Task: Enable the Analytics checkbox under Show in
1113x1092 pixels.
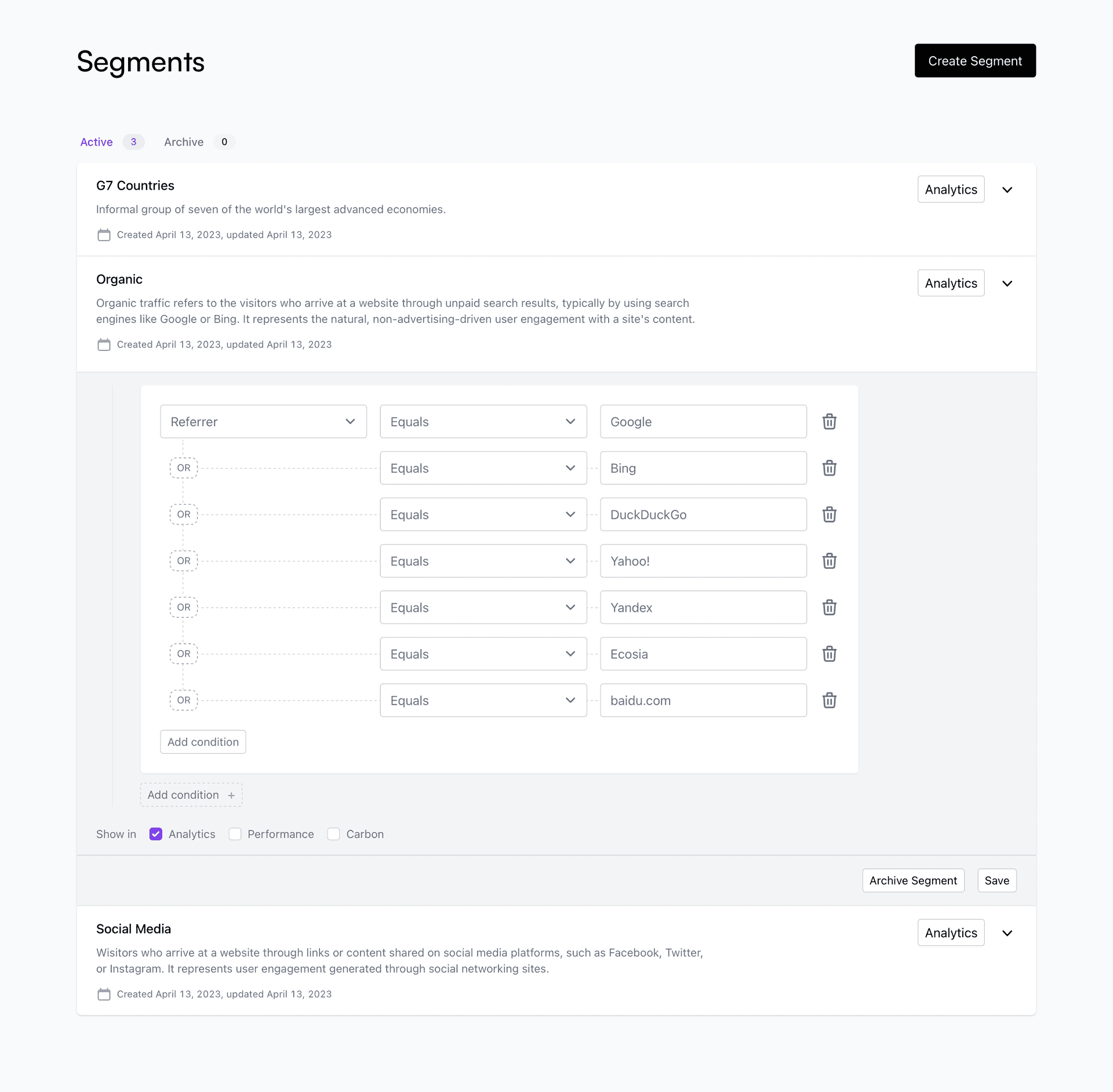Action: click(156, 833)
